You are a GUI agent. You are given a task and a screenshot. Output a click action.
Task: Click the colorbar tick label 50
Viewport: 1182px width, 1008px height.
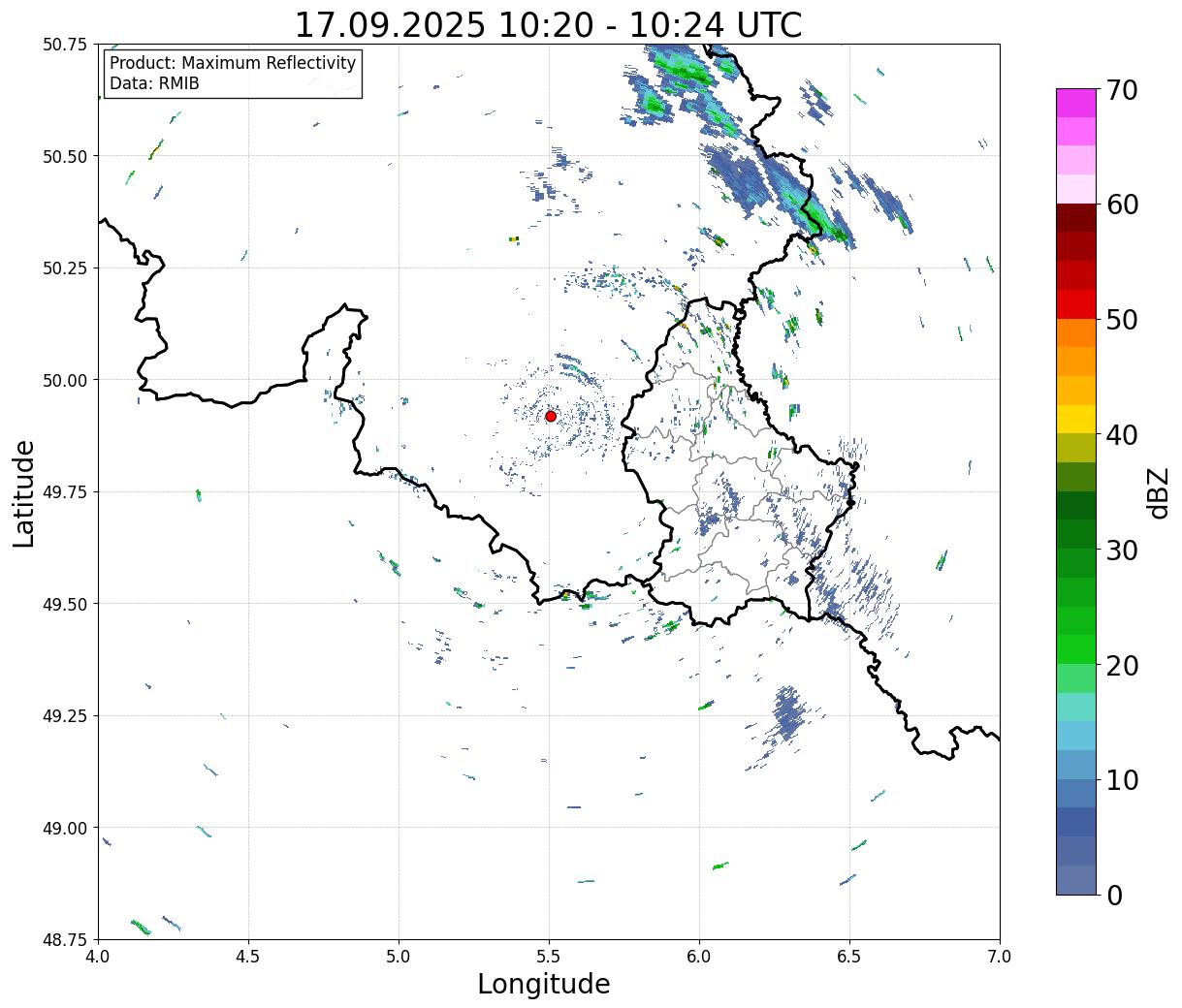(x=1122, y=320)
